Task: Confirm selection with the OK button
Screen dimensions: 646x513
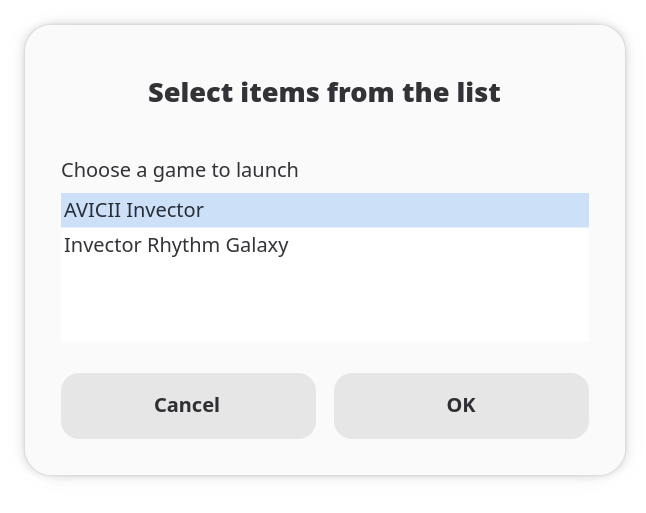Action: coord(461,406)
